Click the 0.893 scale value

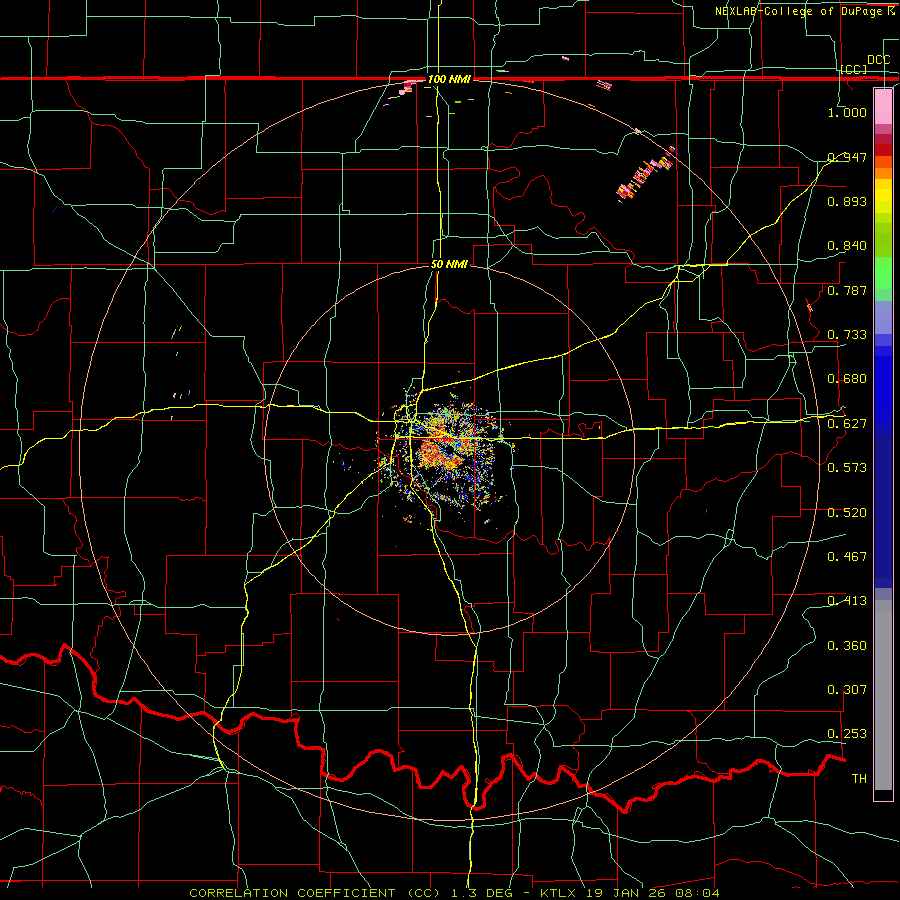[847, 201]
